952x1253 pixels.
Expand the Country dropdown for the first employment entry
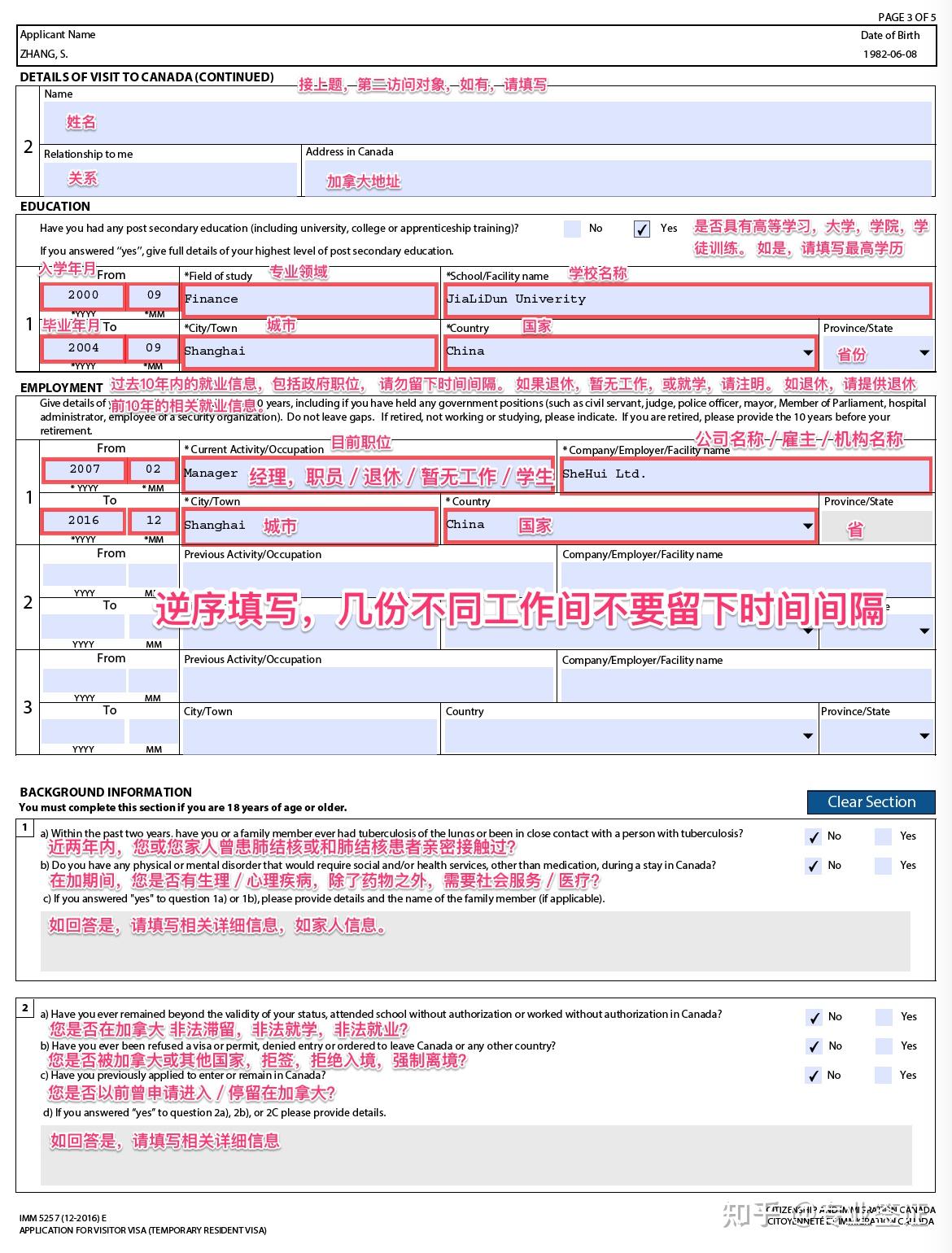point(806,527)
